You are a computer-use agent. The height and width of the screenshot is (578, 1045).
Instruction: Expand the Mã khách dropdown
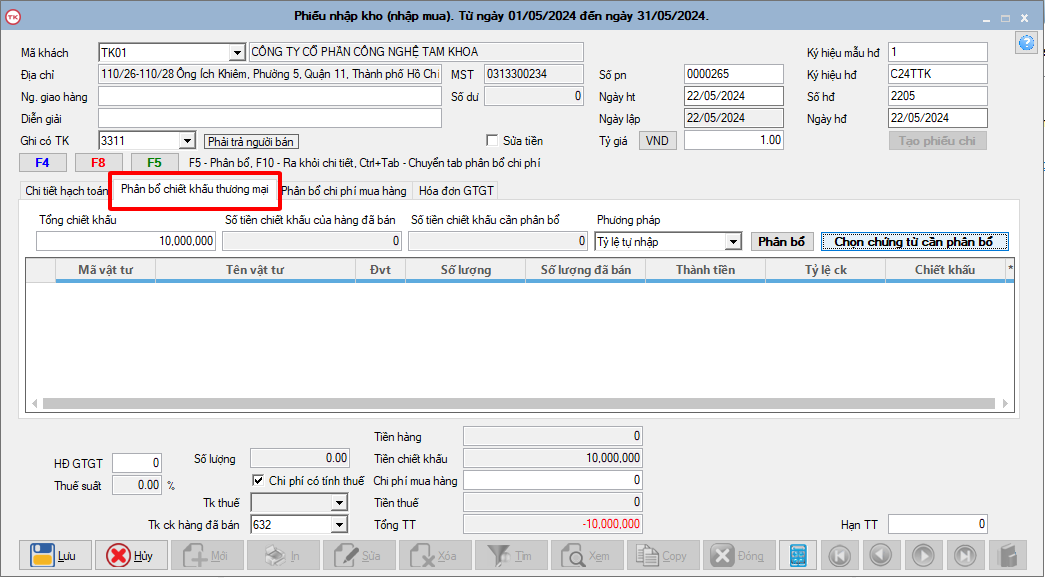pyautogui.click(x=236, y=52)
